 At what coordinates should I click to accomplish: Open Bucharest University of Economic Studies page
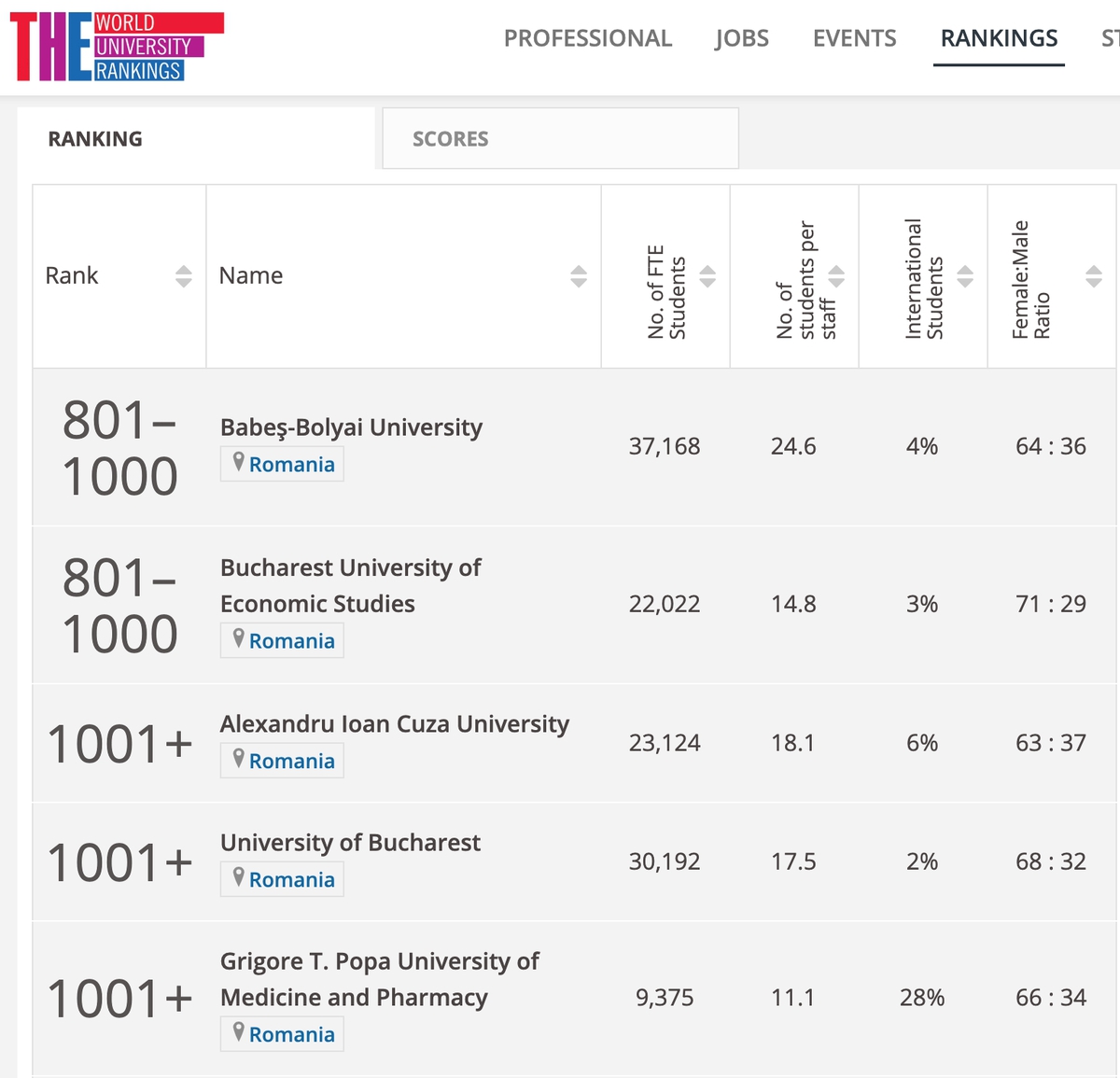click(x=351, y=585)
